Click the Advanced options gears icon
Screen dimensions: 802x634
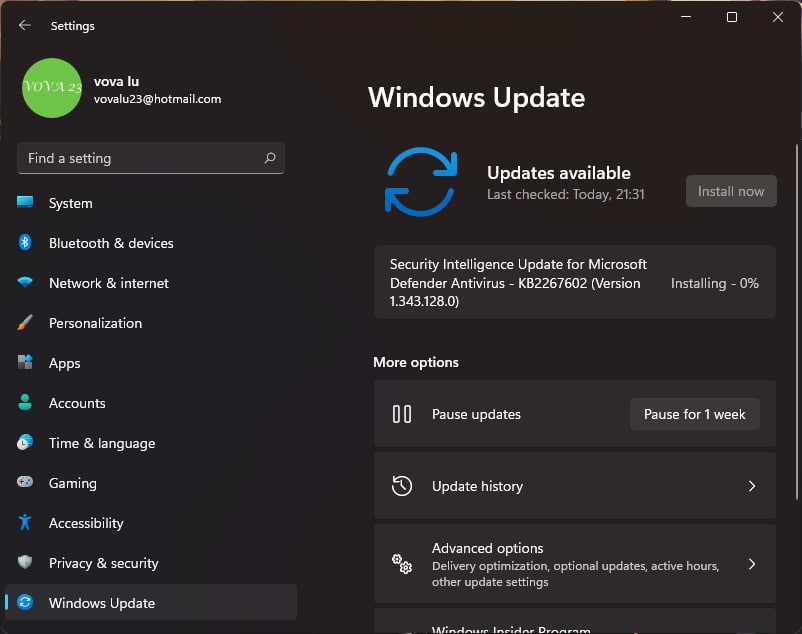click(402, 564)
